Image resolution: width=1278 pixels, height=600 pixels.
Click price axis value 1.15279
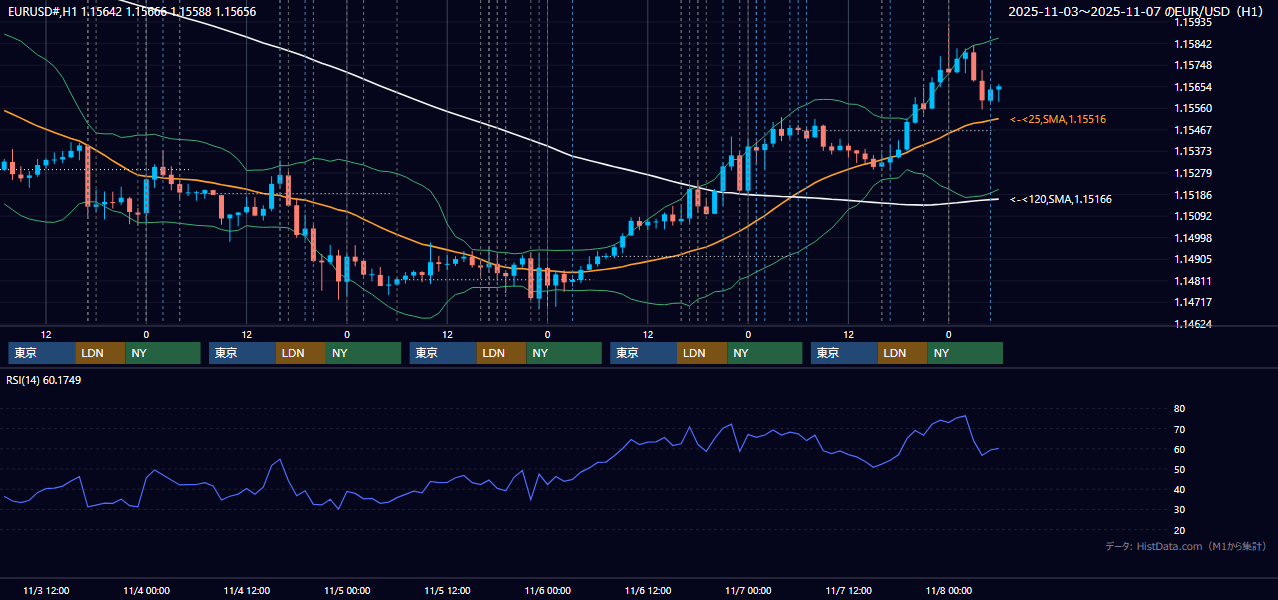tap(1192, 173)
